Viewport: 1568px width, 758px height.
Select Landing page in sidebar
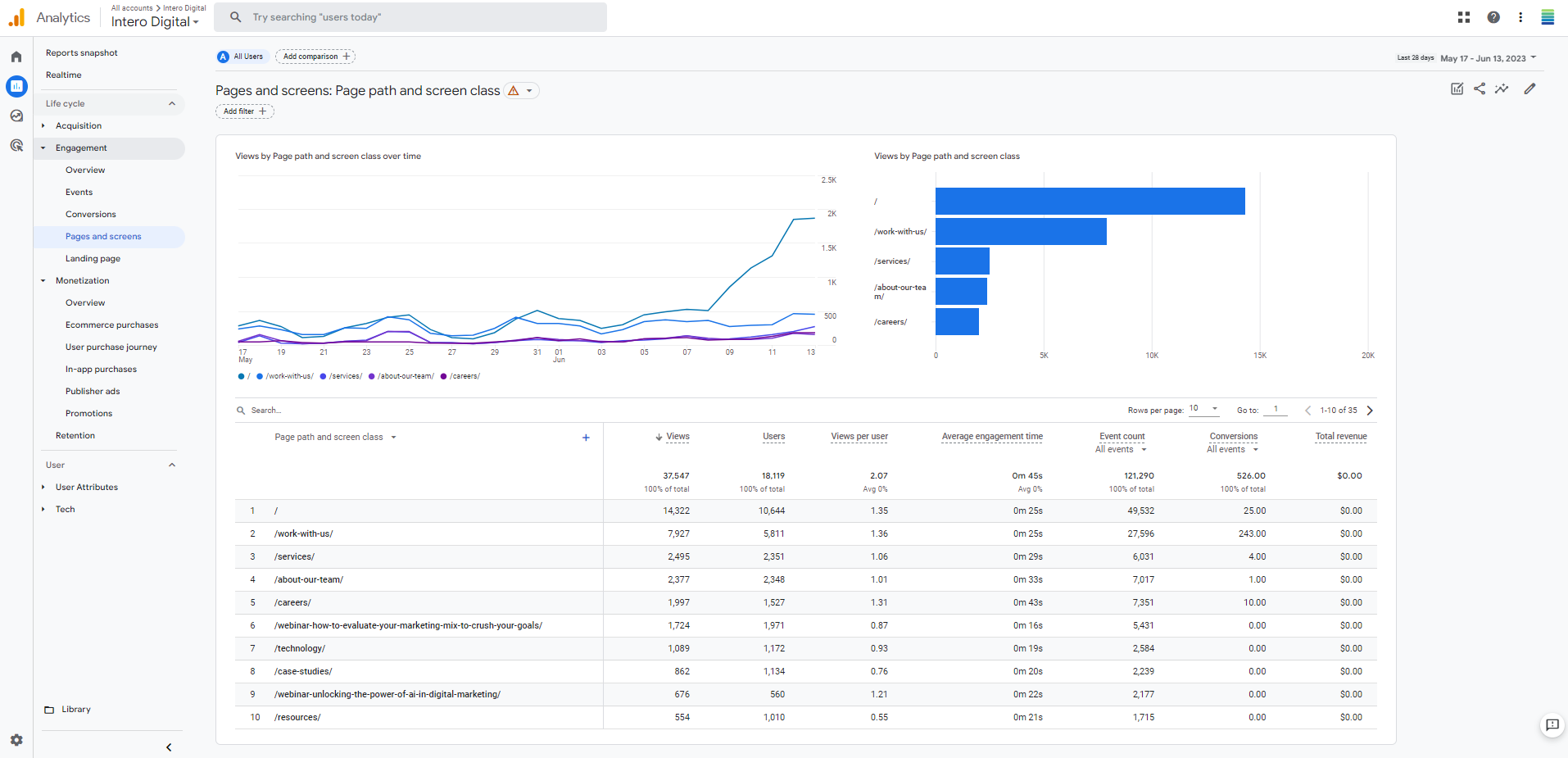pyautogui.click(x=93, y=259)
